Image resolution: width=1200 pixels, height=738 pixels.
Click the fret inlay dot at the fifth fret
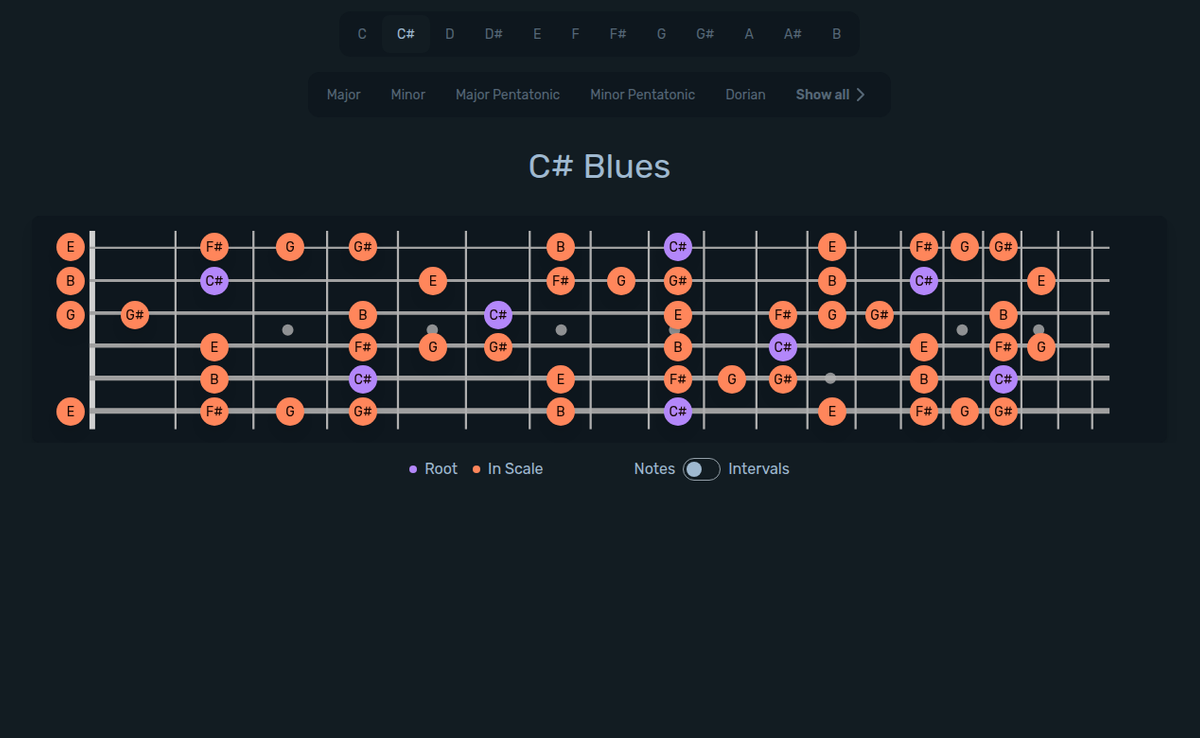pyautogui.click(x=432, y=328)
